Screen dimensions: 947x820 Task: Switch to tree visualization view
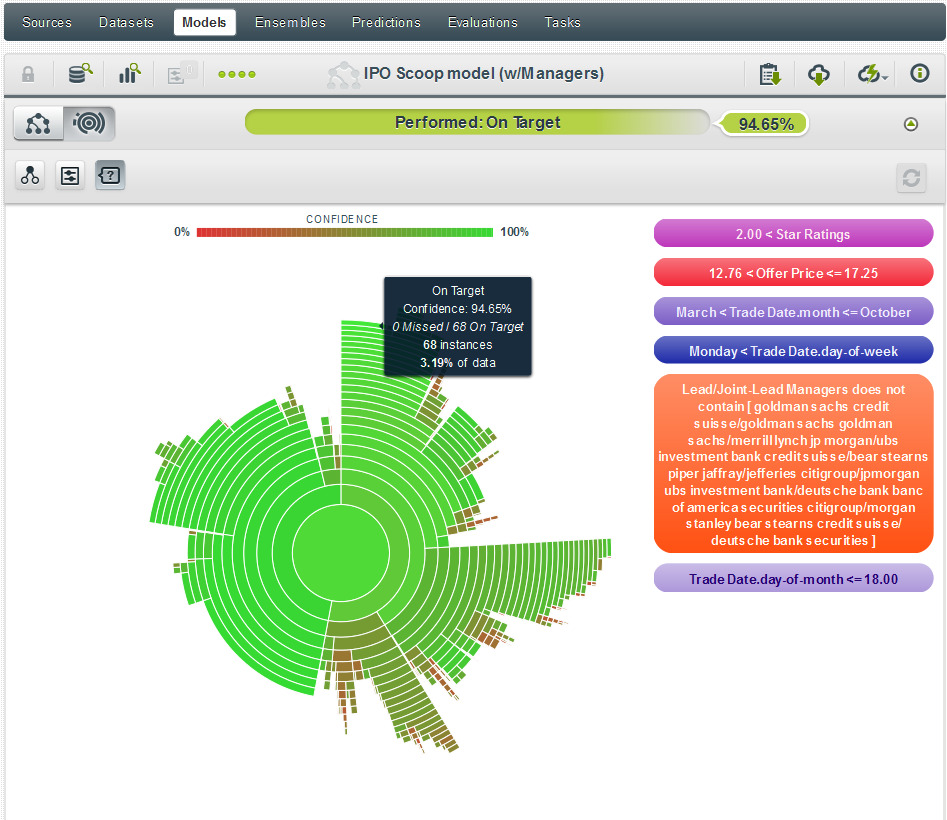pyautogui.click(x=39, y=124)
